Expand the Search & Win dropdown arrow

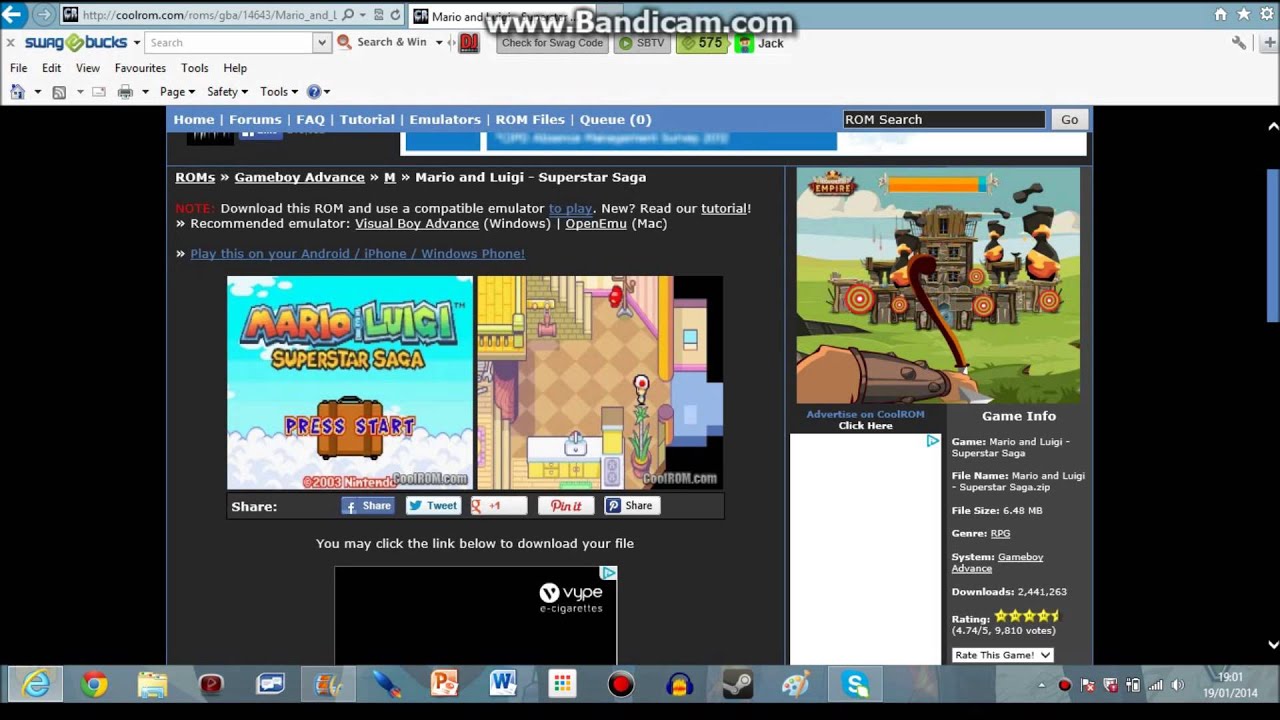click(438, 43)
